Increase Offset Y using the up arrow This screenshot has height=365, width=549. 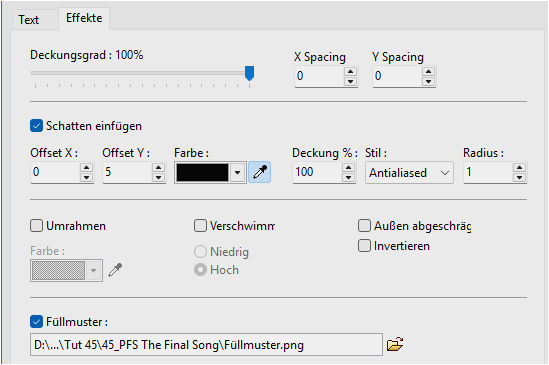click(158, 167)
